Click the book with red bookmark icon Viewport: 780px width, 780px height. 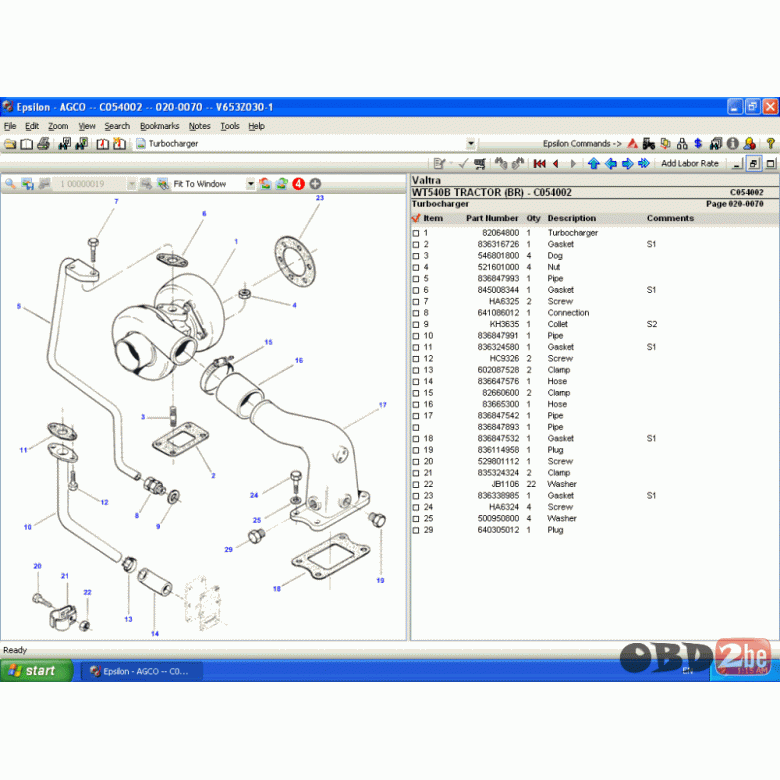(102, 144)
